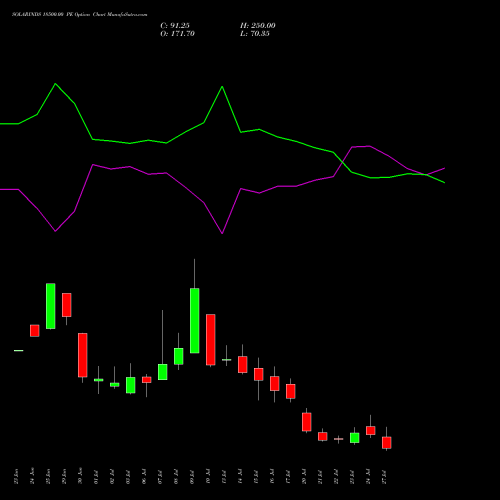Click the high value H: 250.00
The image size is (500, 500).
258,26
